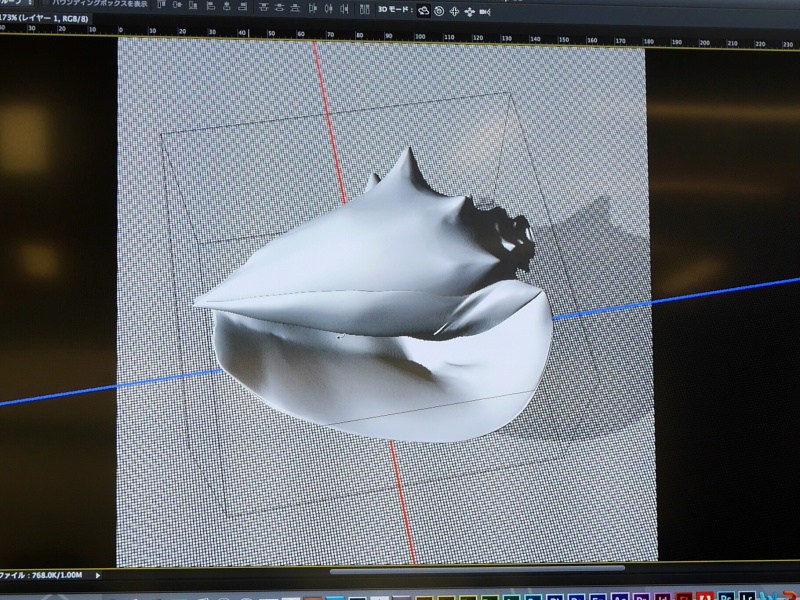Viewport: 800px width, 600px height.
Task: Select the 3D pan camera tool
Action: click(x=455, y=10)
